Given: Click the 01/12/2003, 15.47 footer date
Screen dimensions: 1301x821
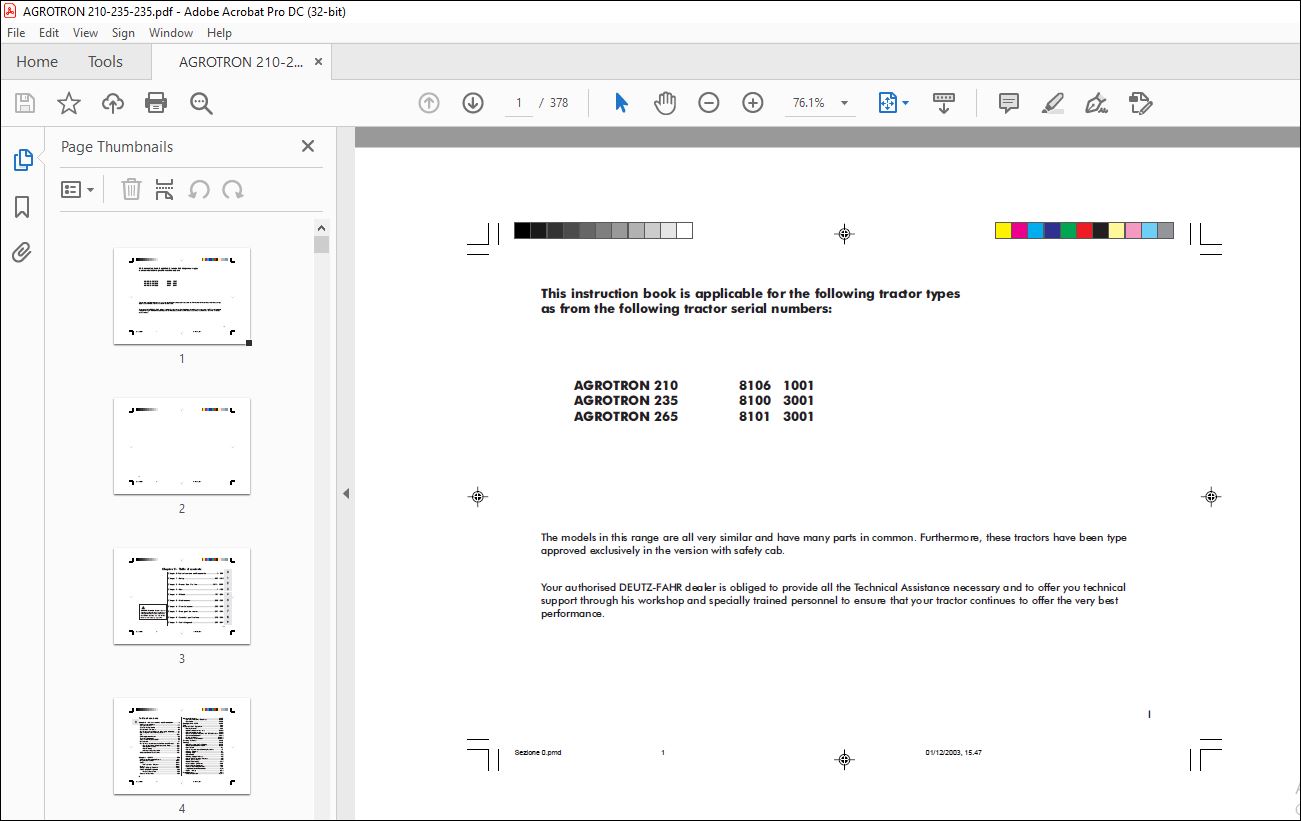Looking at the screenshot, I should click(954, 753).
